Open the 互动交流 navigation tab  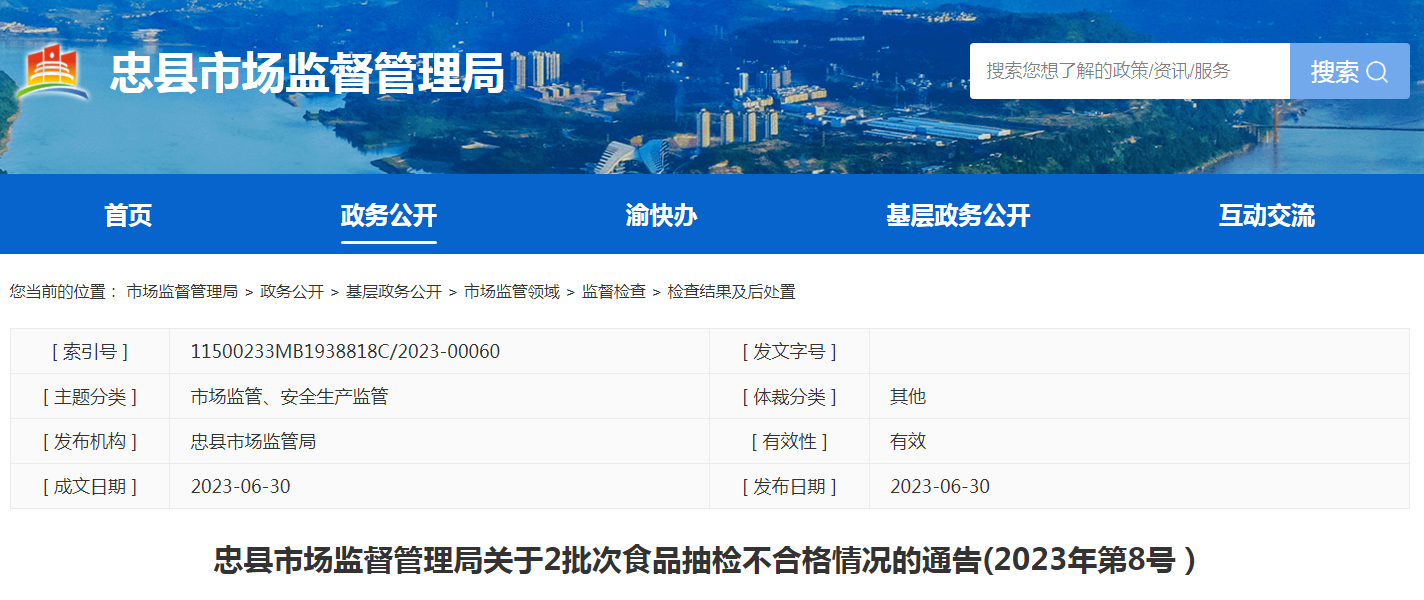1266,215
